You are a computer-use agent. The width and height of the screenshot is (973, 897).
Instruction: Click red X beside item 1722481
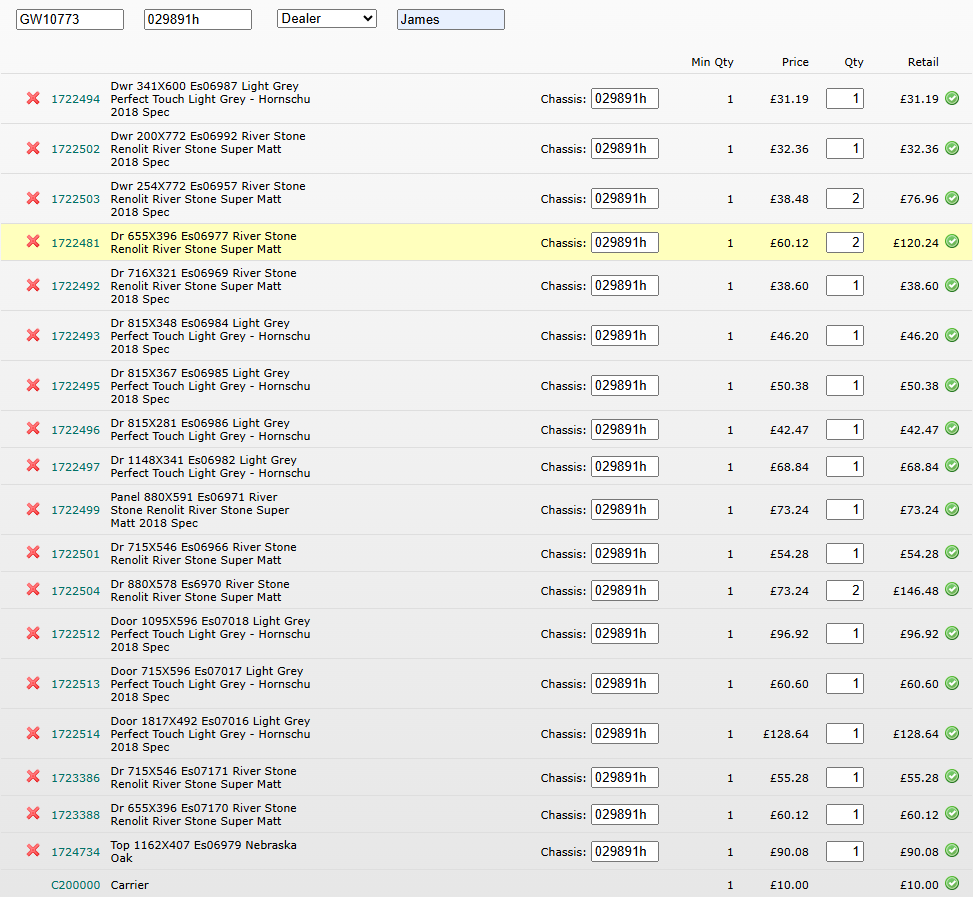33,242
